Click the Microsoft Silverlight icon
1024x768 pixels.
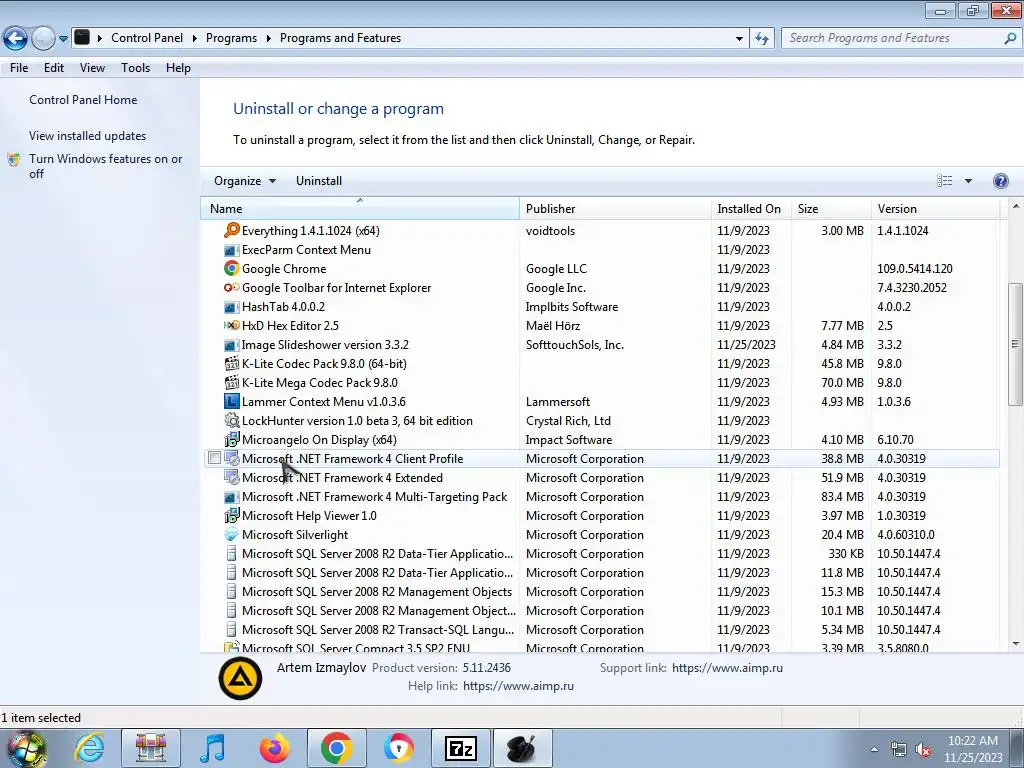[x=231, y=535]
